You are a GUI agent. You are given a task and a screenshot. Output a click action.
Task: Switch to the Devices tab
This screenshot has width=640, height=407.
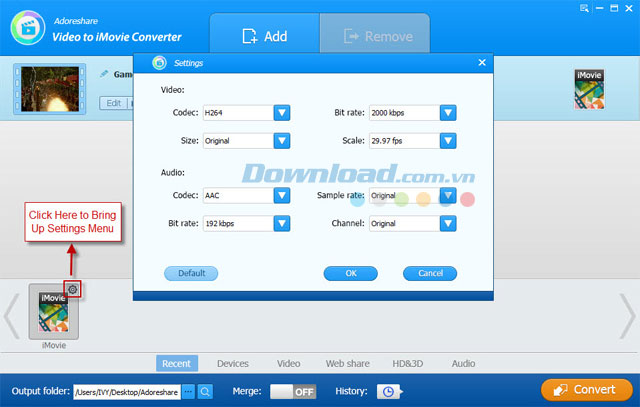233,363
